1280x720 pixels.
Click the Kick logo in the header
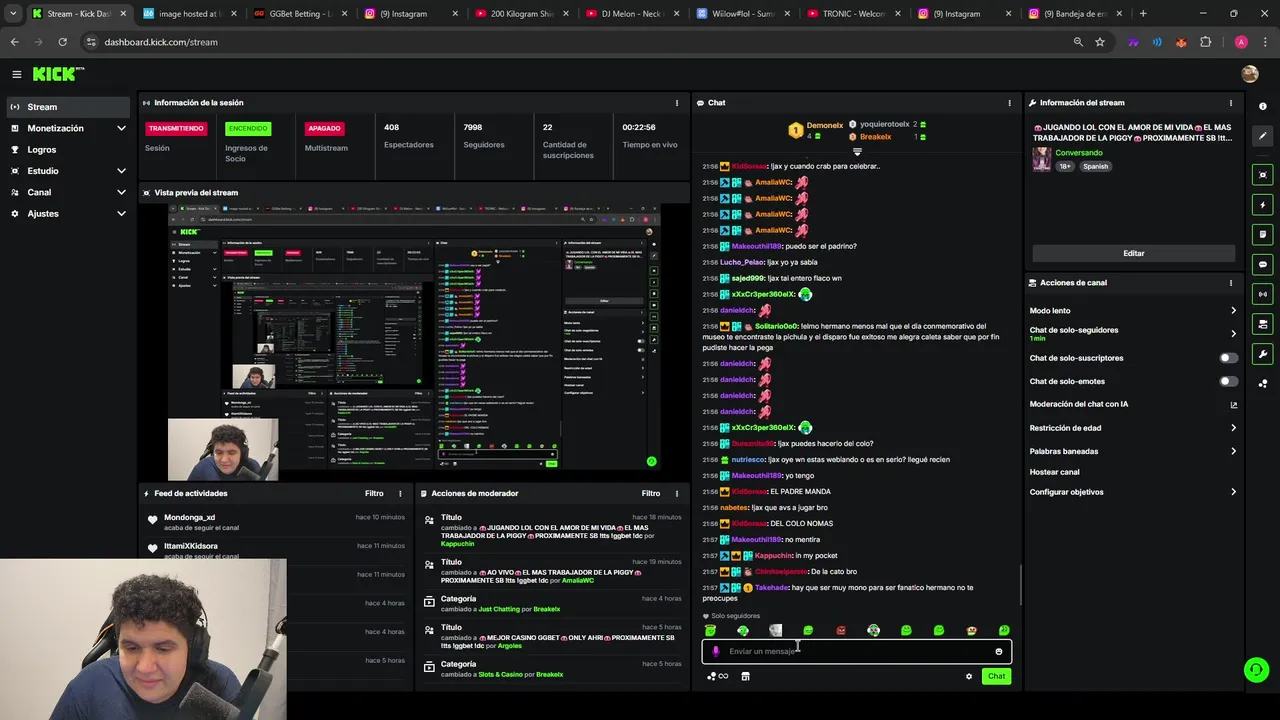pyautogui.click(x=58, y=74)
